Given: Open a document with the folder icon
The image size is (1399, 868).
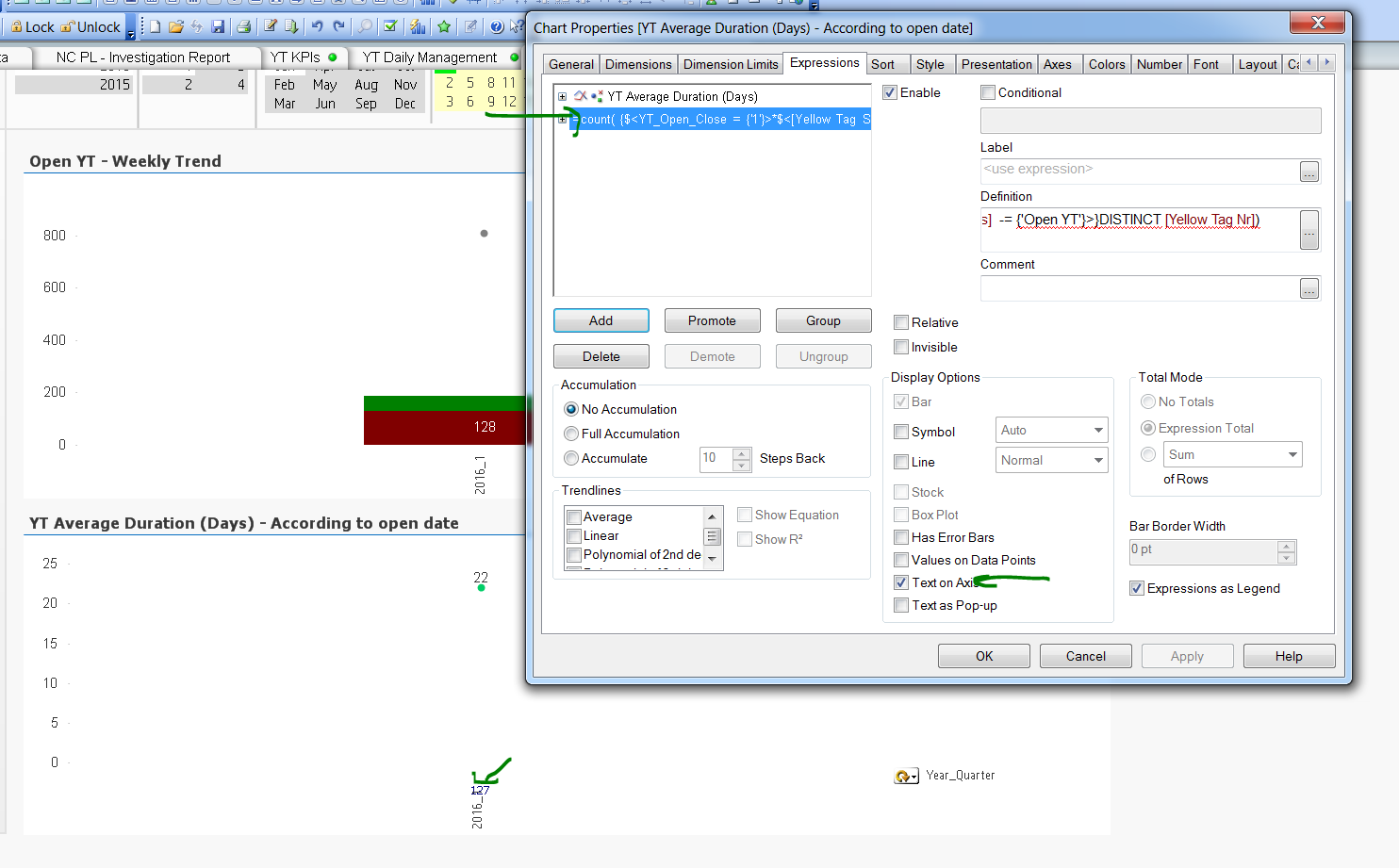Looking at the screenshot, I should click(x=176, y=26).
